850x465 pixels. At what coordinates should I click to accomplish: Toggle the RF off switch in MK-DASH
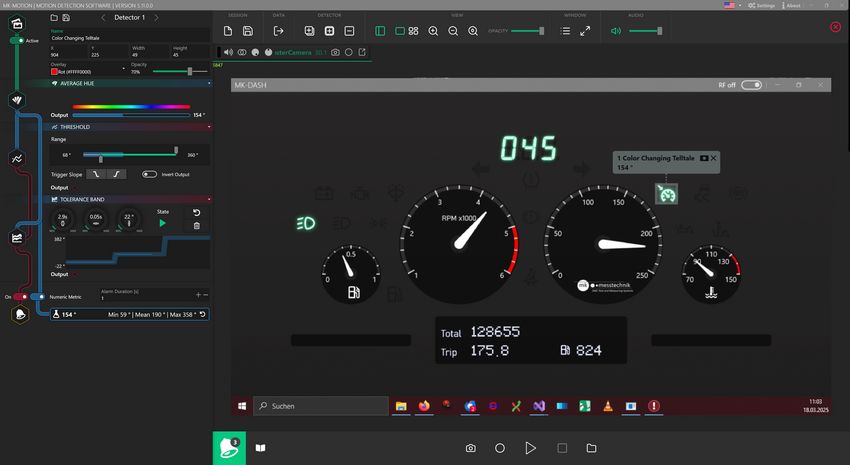pos(751,85)
